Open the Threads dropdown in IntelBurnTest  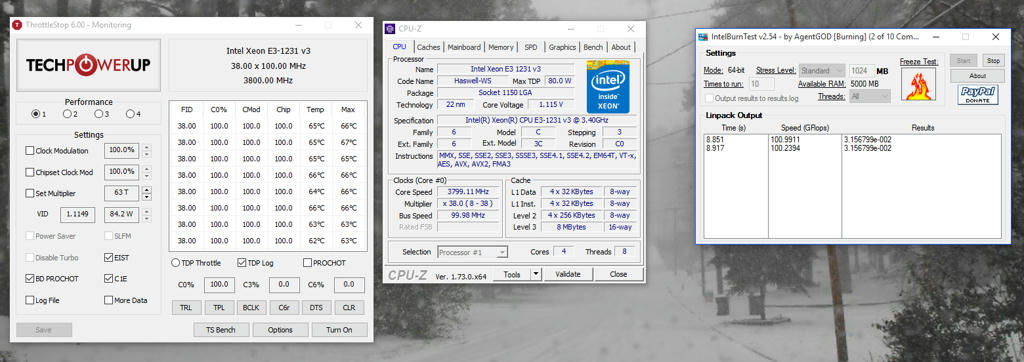[869, 97]
